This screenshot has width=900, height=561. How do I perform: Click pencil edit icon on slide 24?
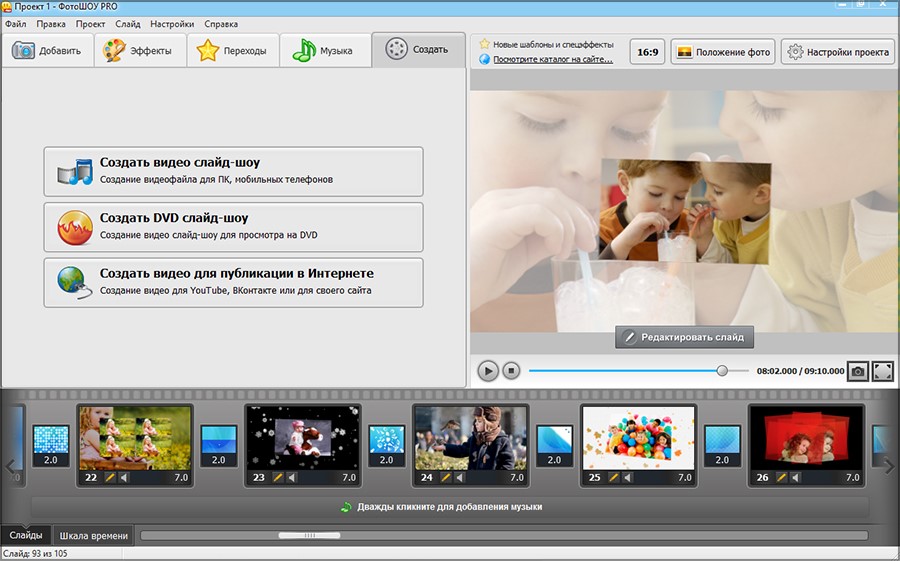[445, 477]
